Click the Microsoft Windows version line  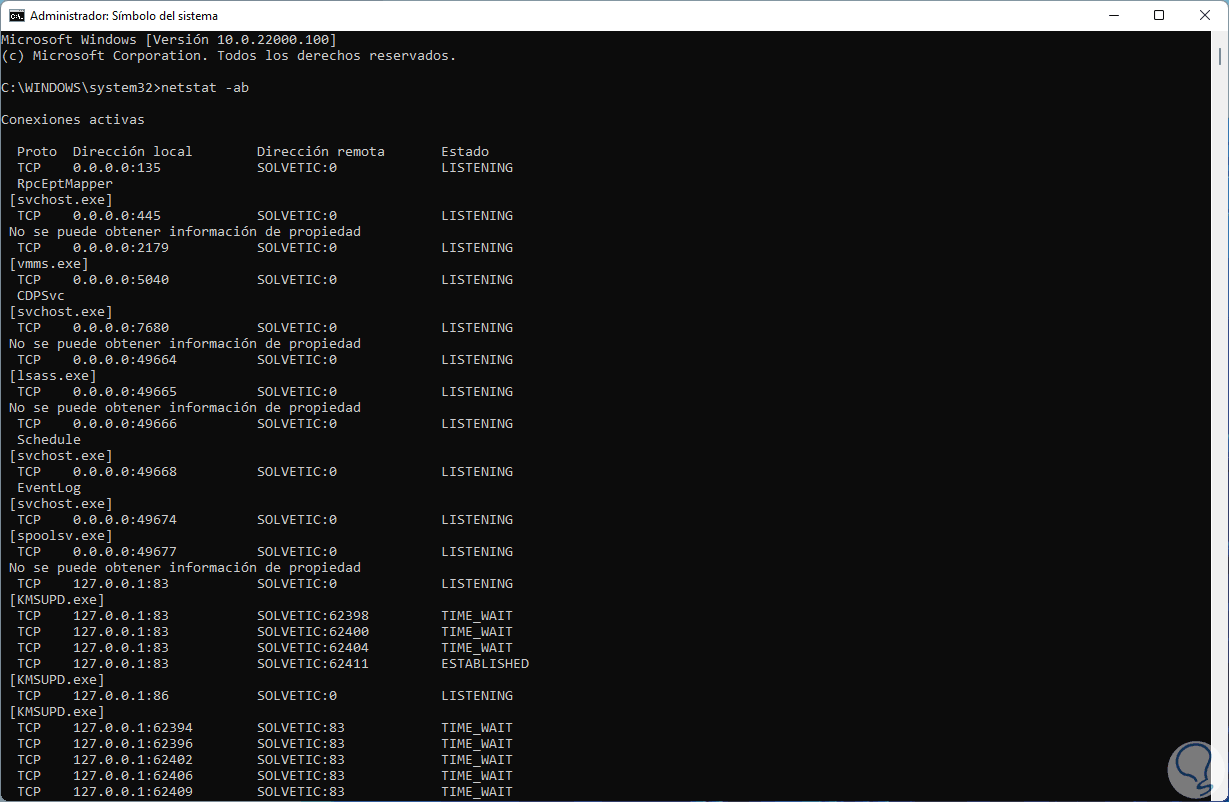click(x=169, y=40)
